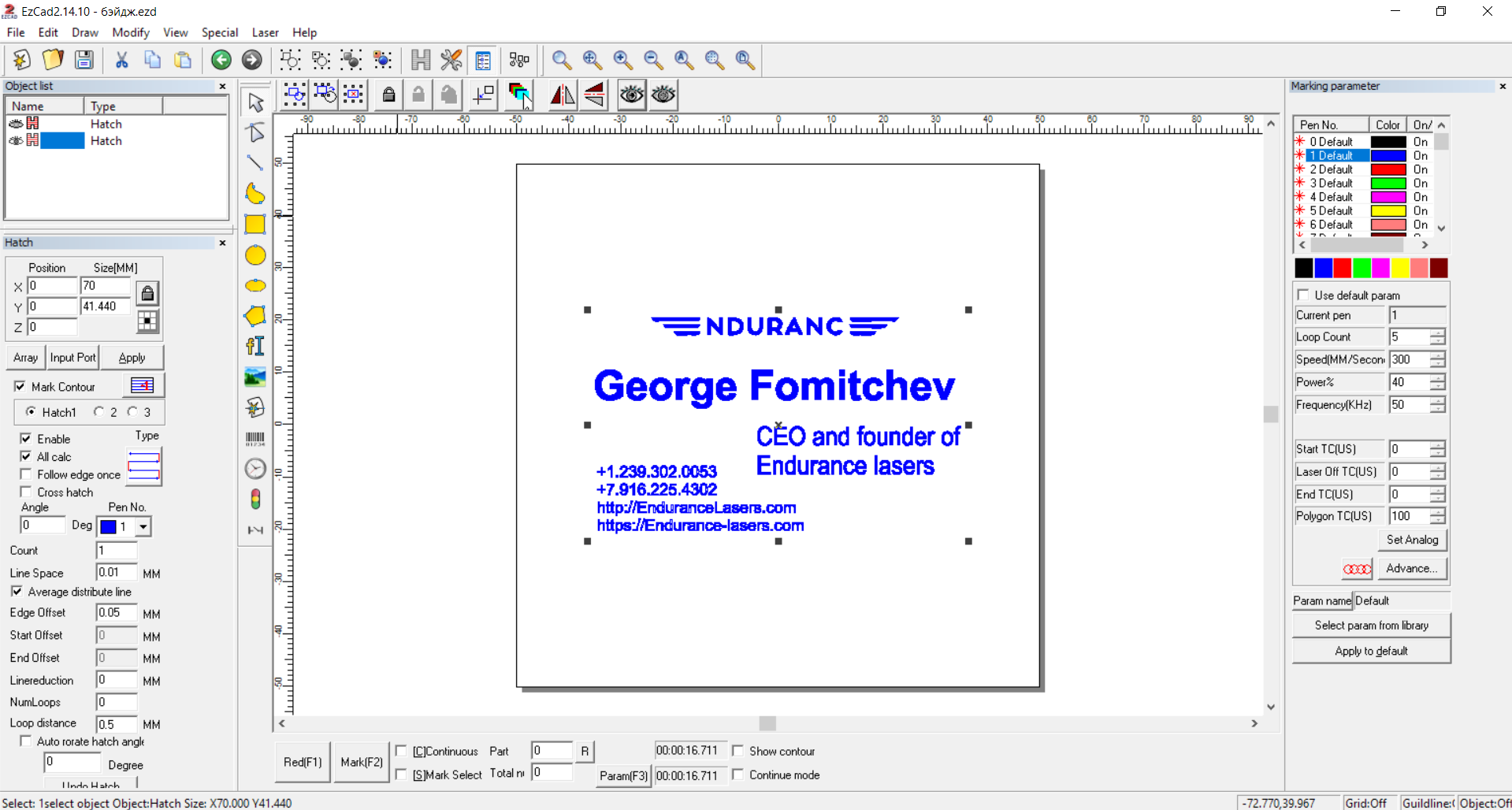Select the Node edit tool

[x=255, y=132]
